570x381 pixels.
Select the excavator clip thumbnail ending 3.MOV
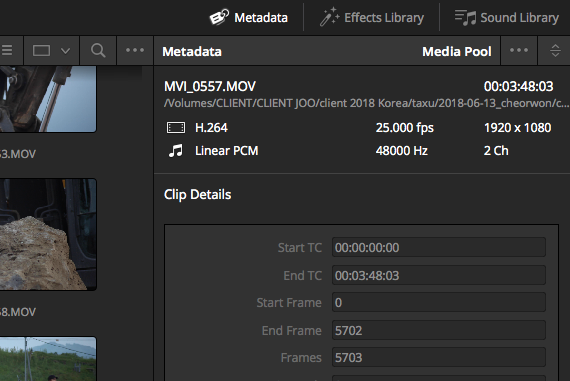pyautogui.click(x=48, y=99)
